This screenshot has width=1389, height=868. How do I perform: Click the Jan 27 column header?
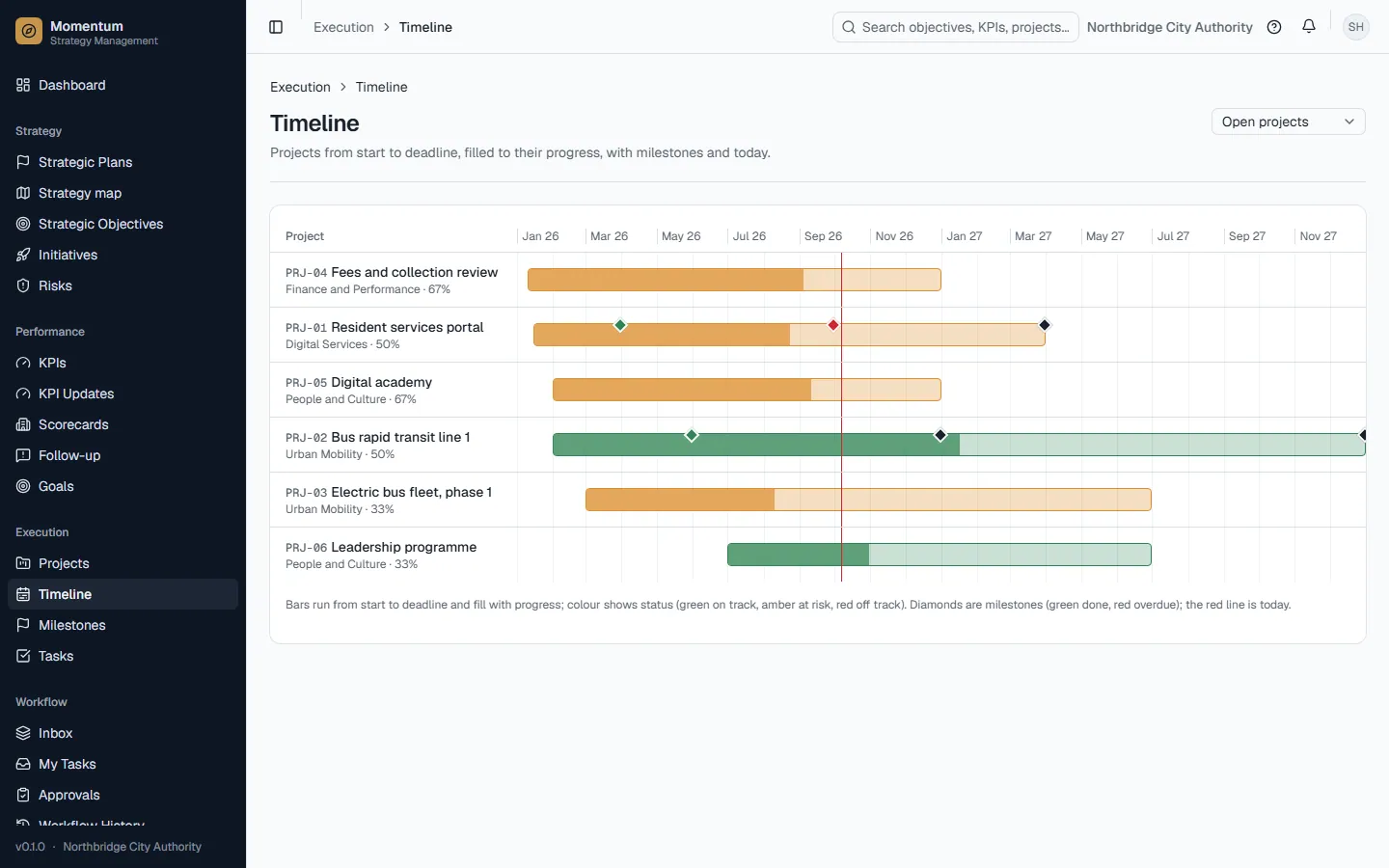(x=964, y=236)
